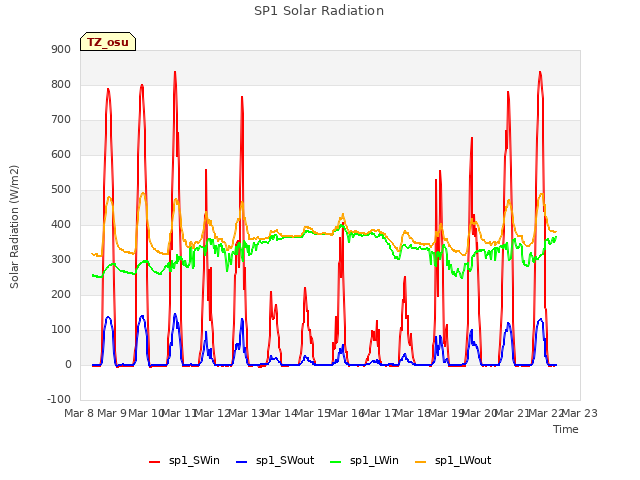Click the 900 y-axis tick label
This screenshot has height=480, width=640.
pyautogui.click(x=61, y=49)
